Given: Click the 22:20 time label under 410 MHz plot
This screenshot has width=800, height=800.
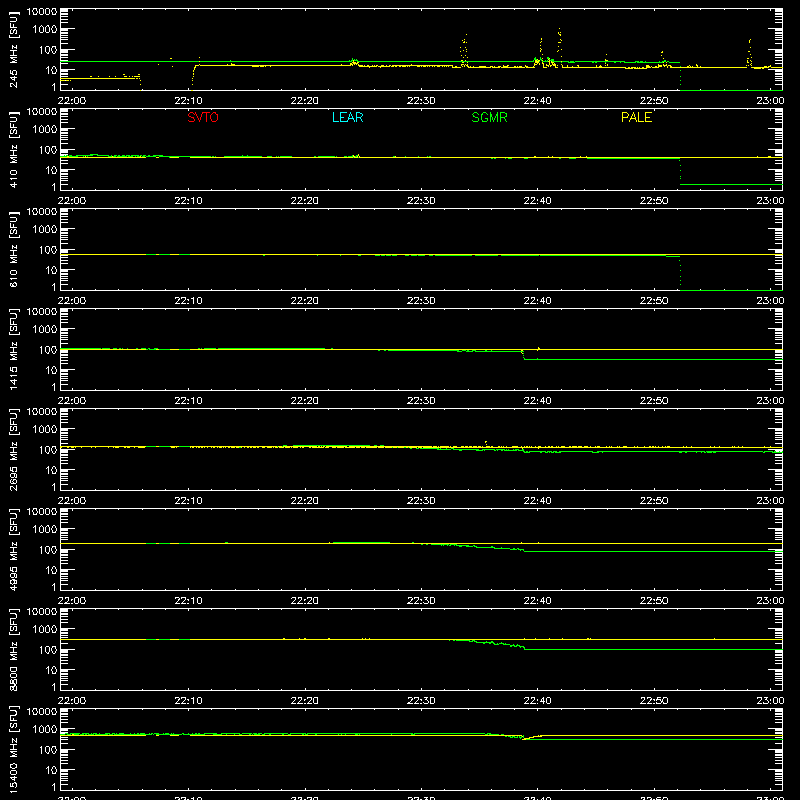Looking at the screenshot, I should (305, 201).
